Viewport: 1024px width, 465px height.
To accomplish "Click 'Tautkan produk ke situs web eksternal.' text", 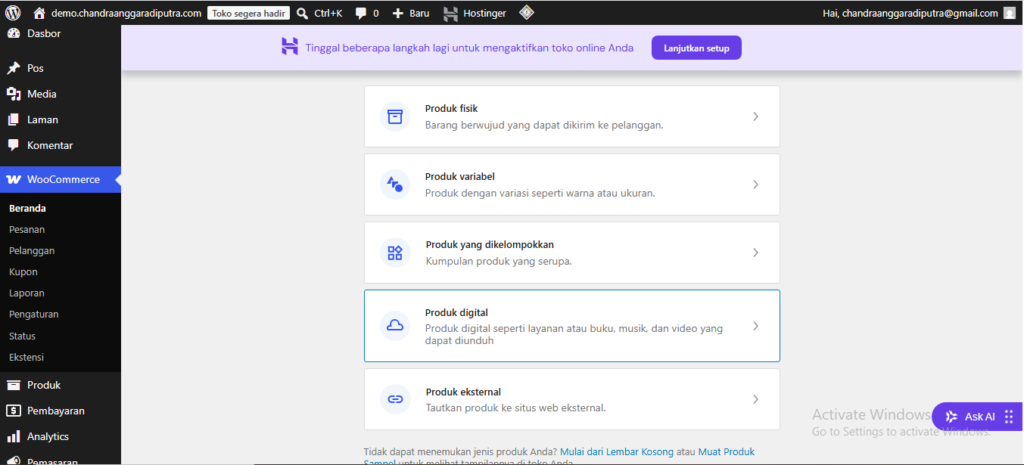I will click(x=516, y=408).
